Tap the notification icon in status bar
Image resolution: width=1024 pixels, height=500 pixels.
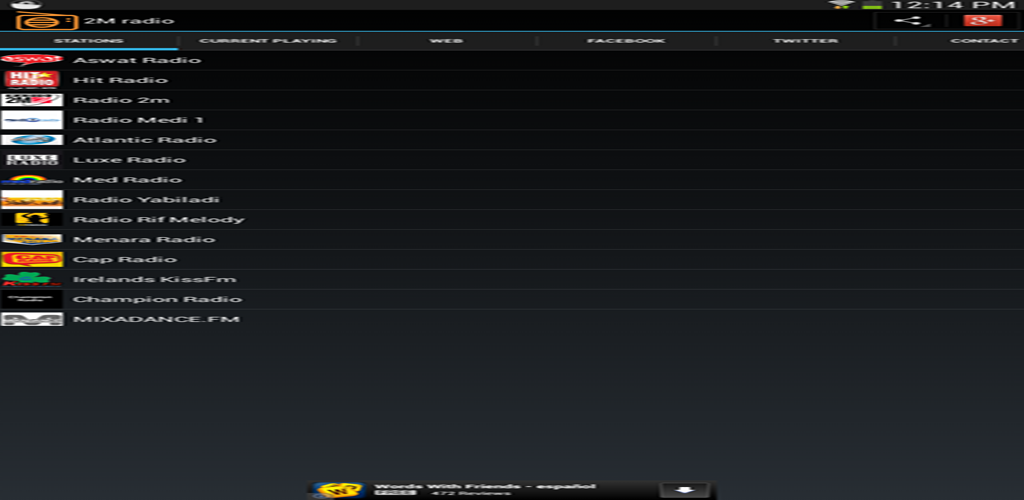(x=26, y=5)
